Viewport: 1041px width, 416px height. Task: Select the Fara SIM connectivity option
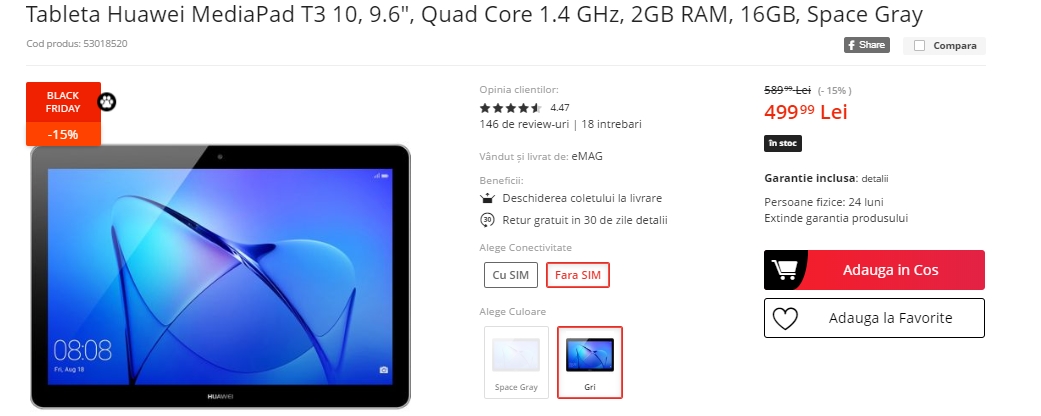point(578,275)
